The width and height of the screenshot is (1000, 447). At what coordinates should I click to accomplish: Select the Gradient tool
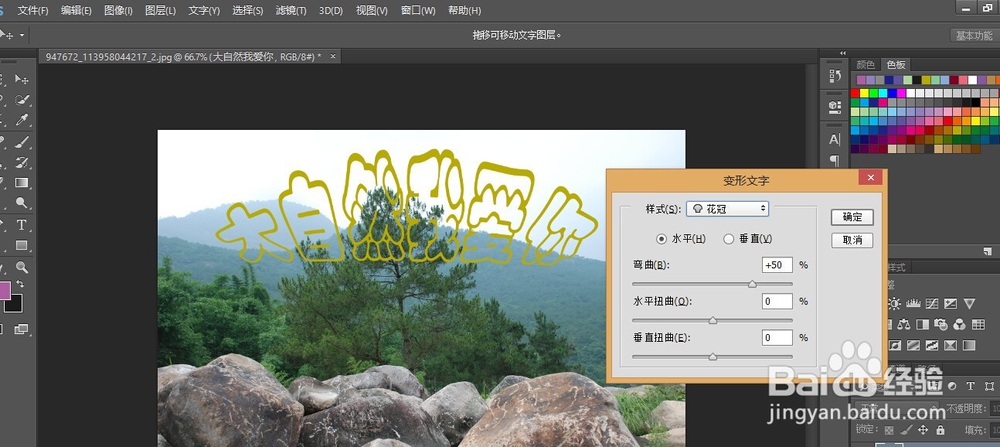click(x=22, y=182)
